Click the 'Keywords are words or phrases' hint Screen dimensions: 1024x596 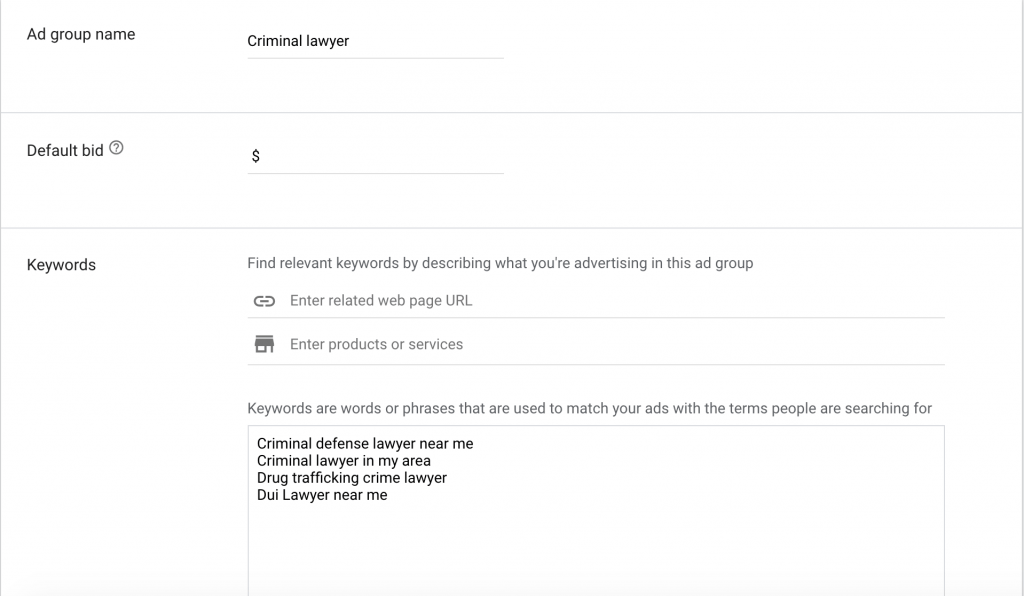coord(589,408)
